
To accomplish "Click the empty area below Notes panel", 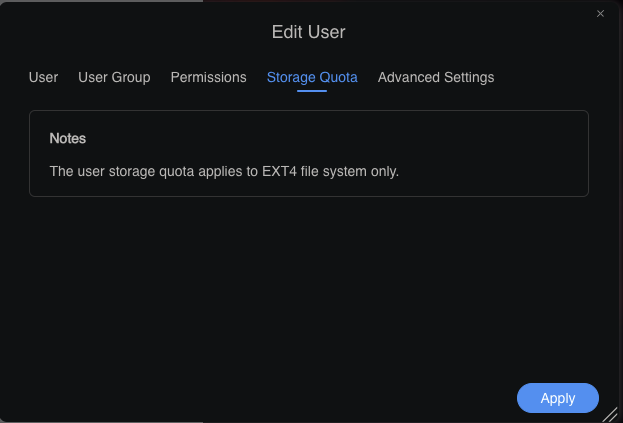I will 309,280.
